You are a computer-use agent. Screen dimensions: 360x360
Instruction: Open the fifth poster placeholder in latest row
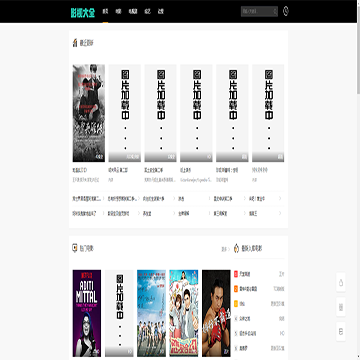coord(232,113)
